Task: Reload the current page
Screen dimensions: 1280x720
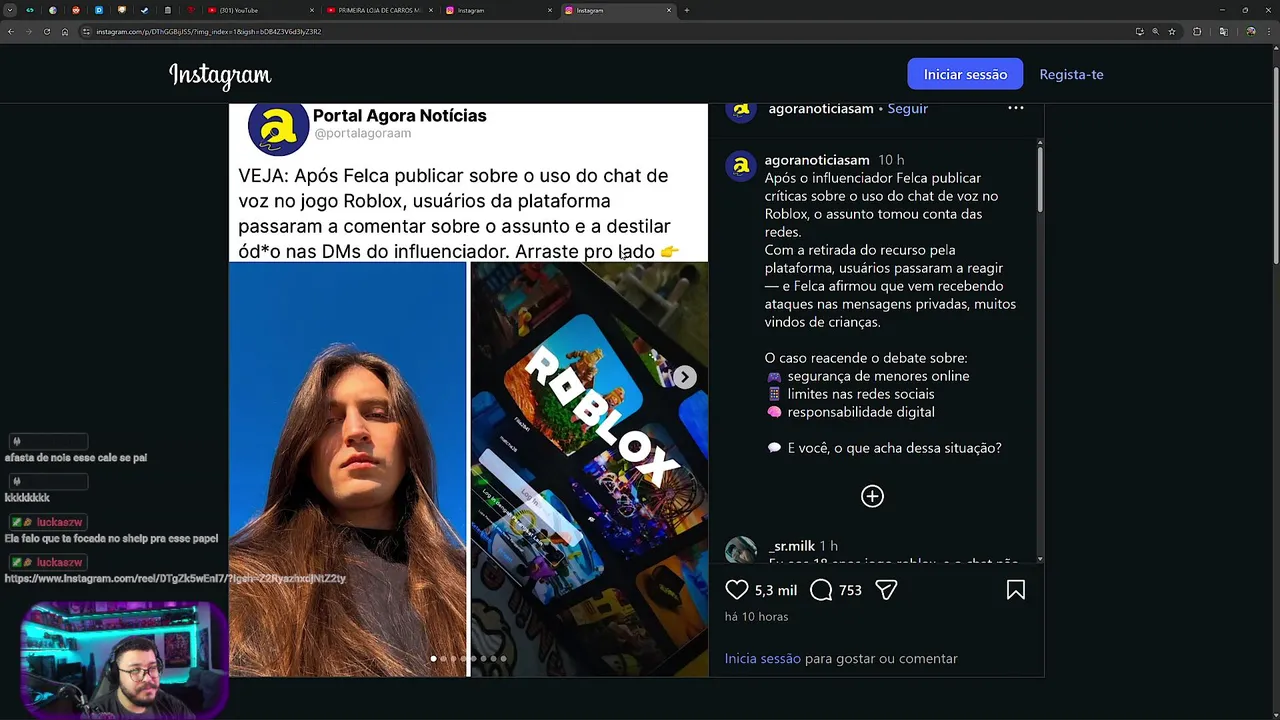Action: [46, 31]
